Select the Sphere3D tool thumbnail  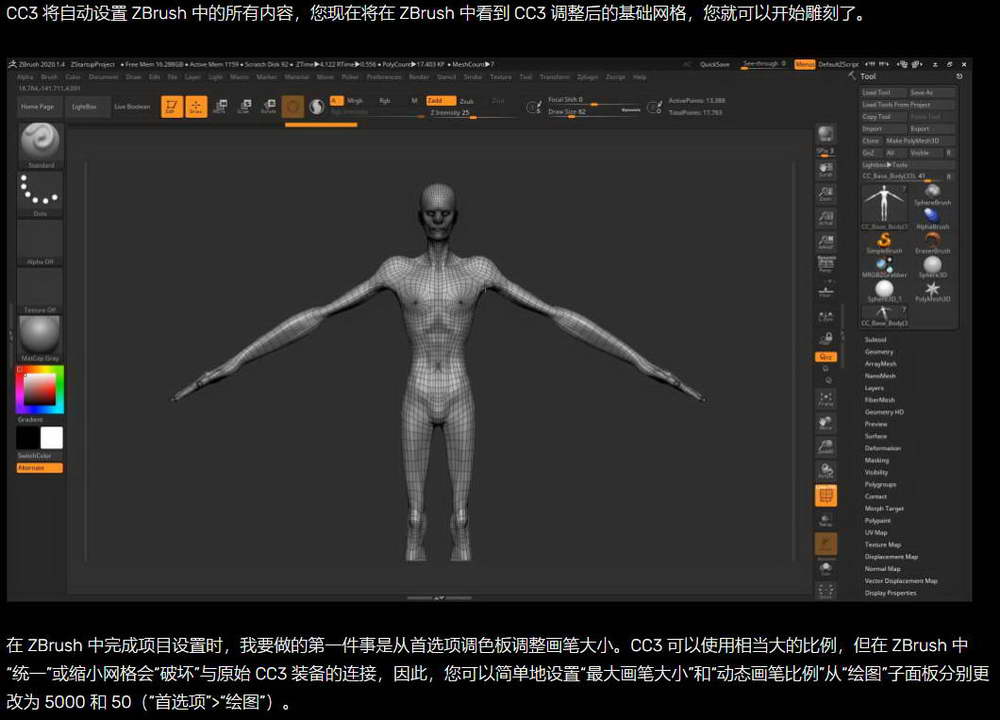pyautogui.click(x=932, y=267)
